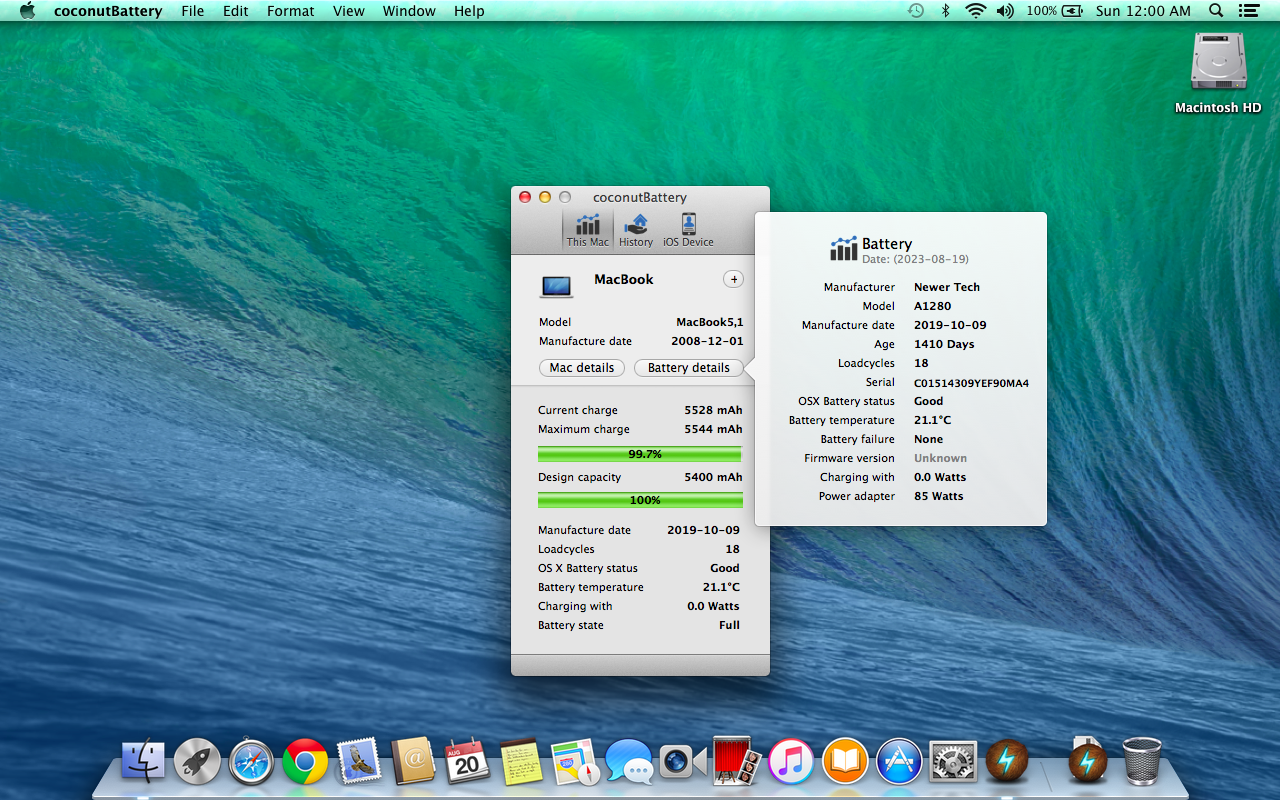Click the 100% design capacity bar
The width and height of the screenshot is (1280, 800).
pos(640,500)
